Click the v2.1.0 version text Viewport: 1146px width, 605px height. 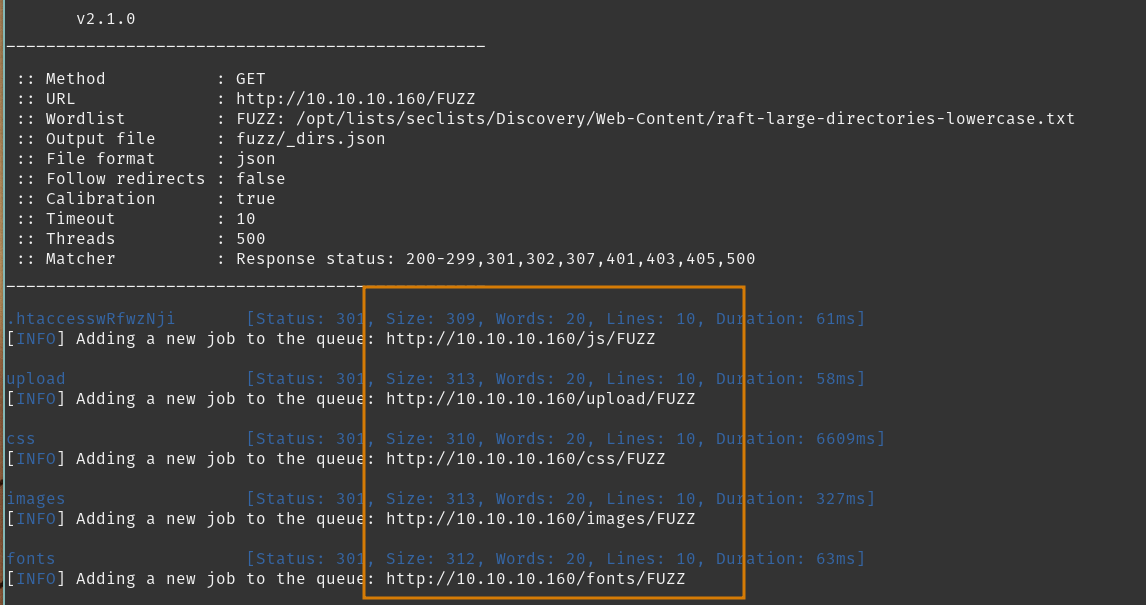(x=106, y=19)
